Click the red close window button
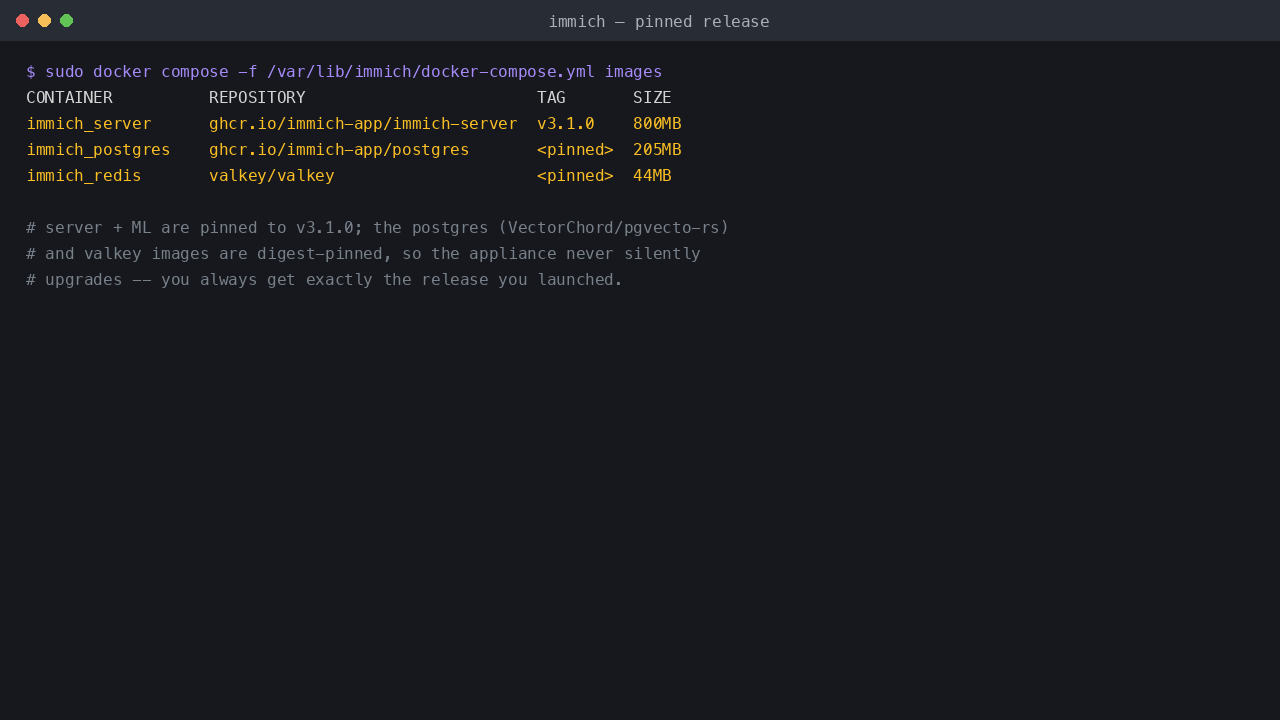The image size is (1280, 720). 22,20
